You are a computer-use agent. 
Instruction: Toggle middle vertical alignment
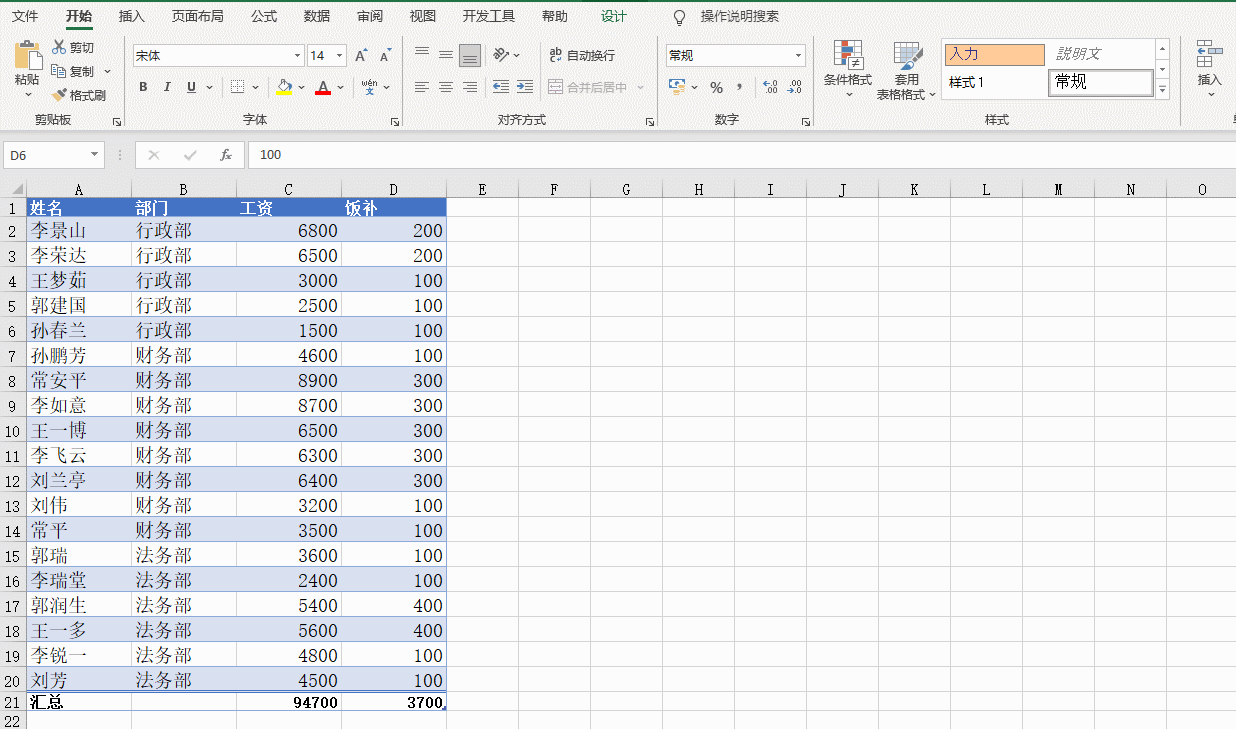[446, 55]
